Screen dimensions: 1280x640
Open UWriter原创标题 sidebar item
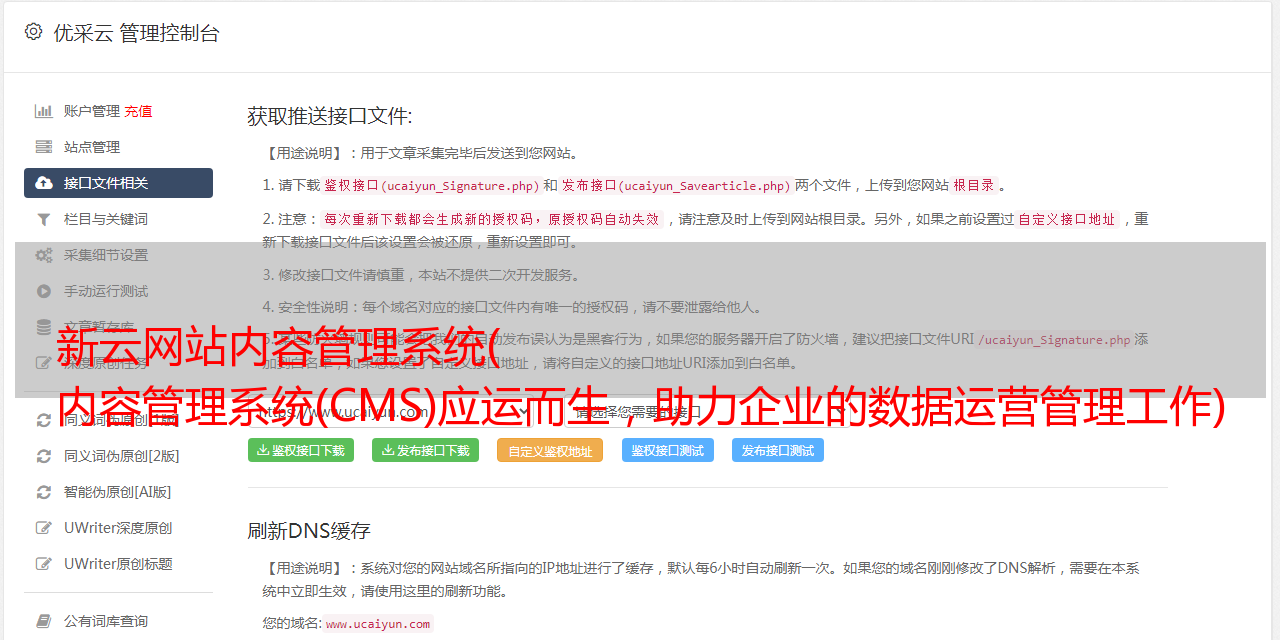(x=118, y=564)
